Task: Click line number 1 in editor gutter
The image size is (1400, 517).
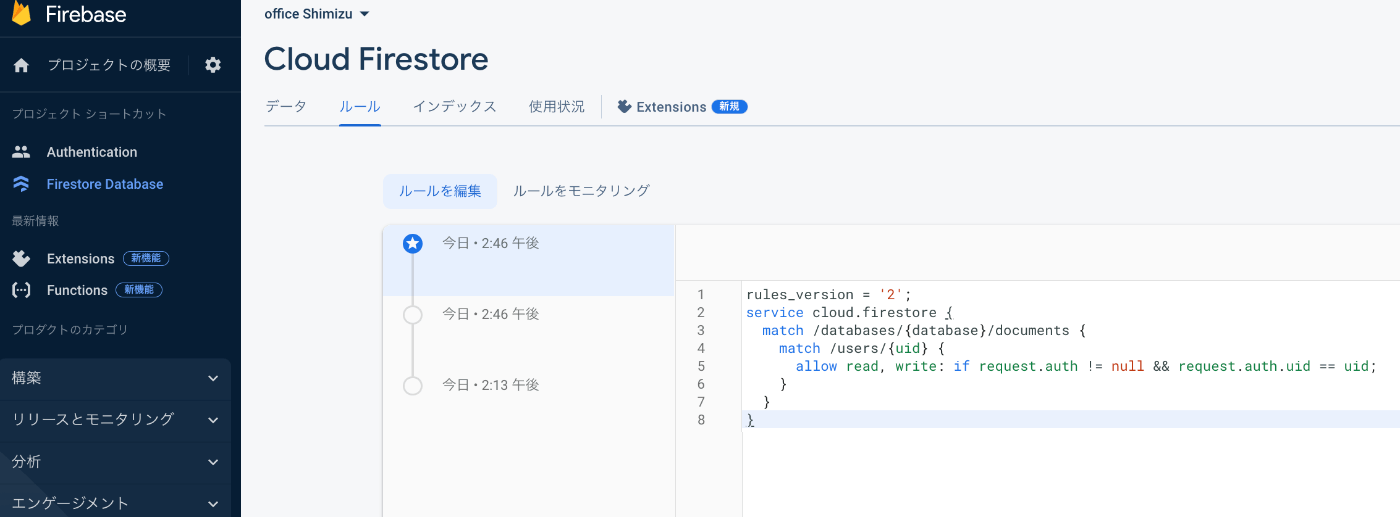Action: (x=701, y=294)
